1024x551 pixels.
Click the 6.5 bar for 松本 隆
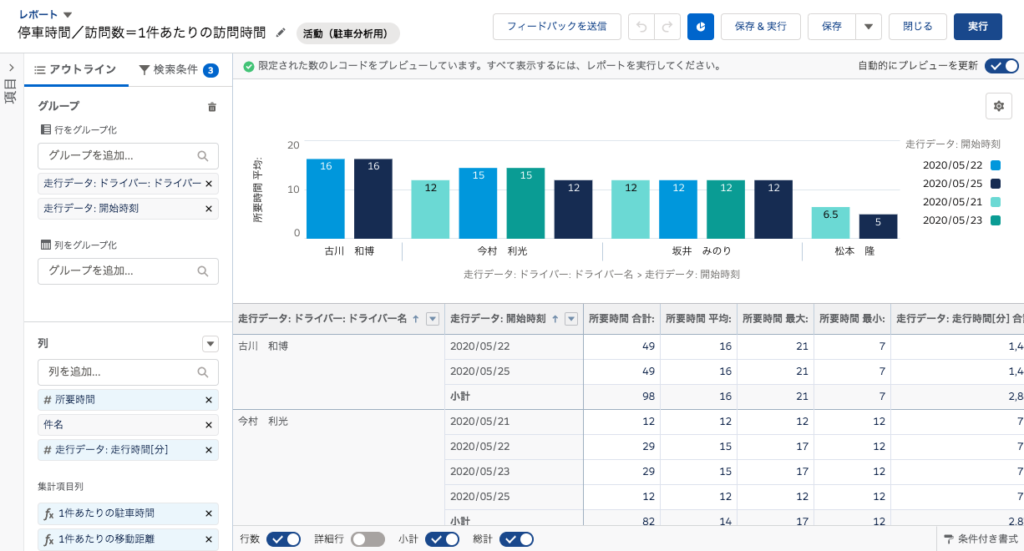(831, 223)
